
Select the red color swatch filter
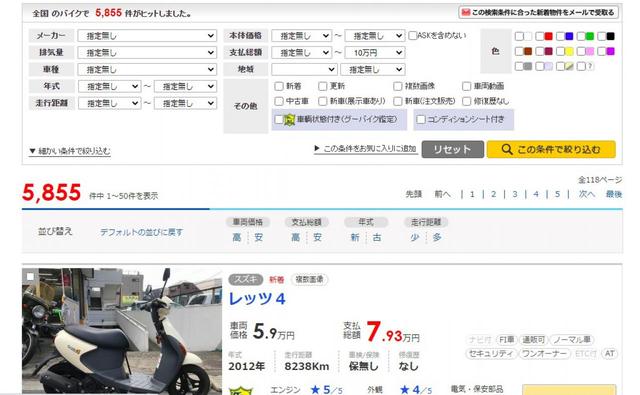549,36
